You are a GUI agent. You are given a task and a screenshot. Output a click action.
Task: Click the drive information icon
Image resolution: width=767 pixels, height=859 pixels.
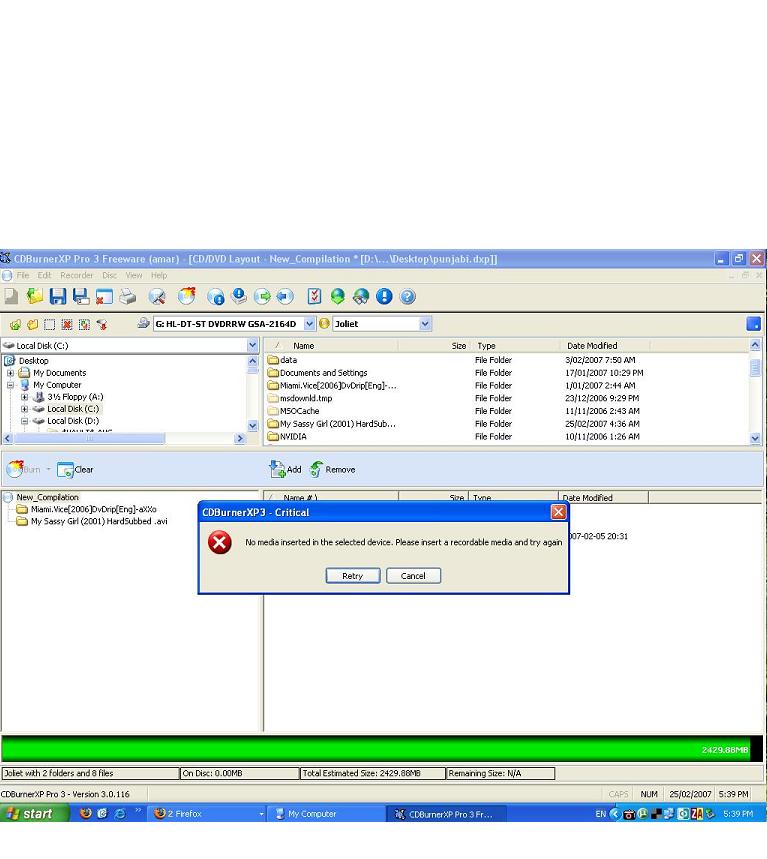point(239,296)
